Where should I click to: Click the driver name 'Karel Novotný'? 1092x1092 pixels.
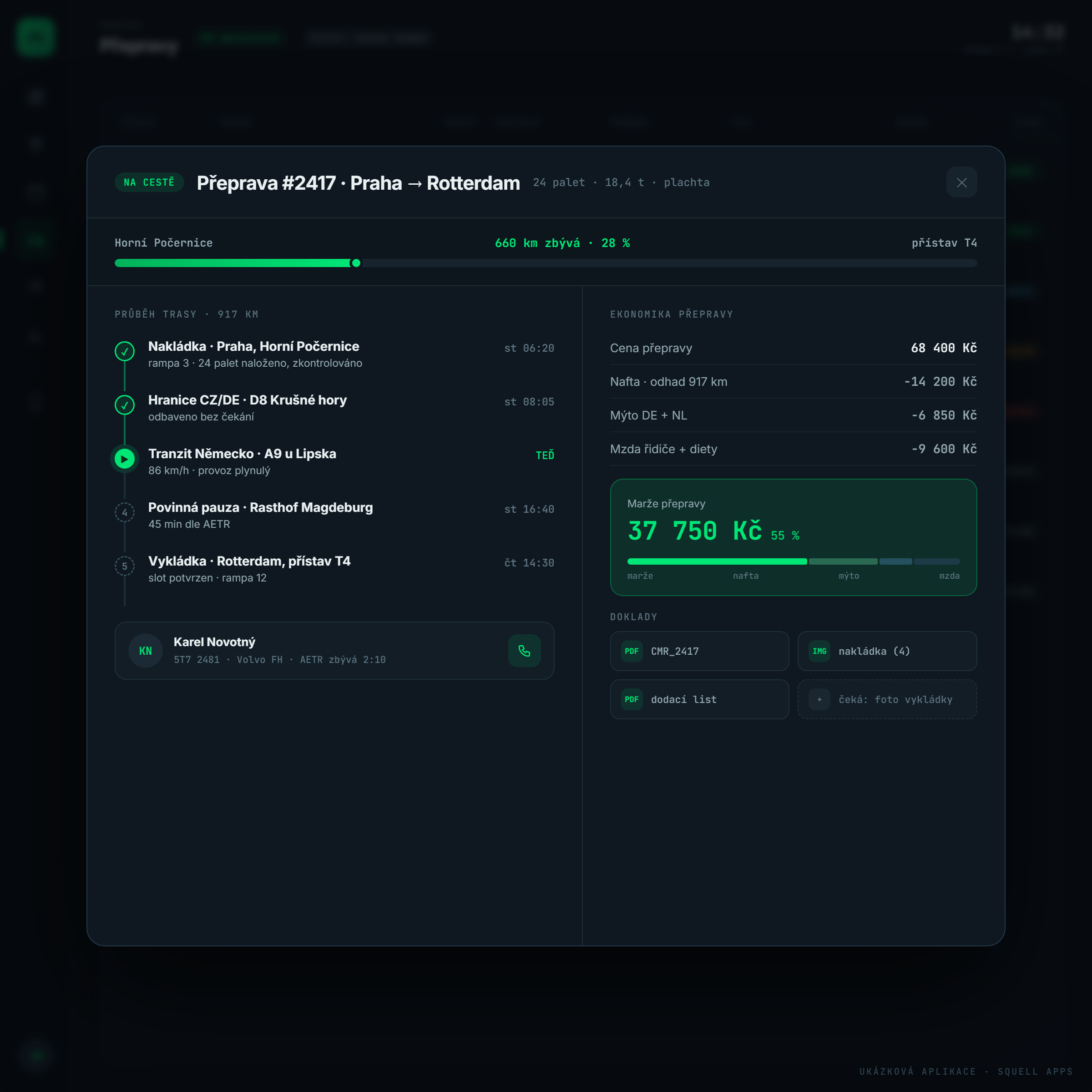pyautogui.click(x=214, y=642)
